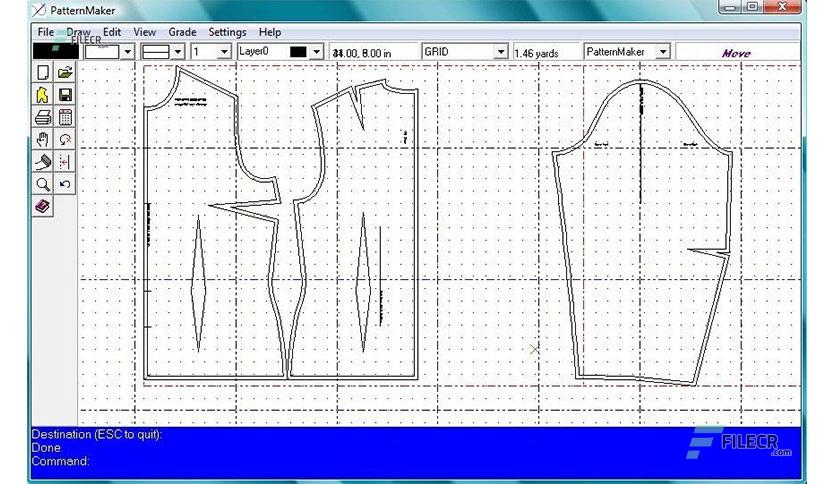The width and height of the screenshot is (836, 484).
Task: Print the pattern with printer icon
Action: click(43, 117)
